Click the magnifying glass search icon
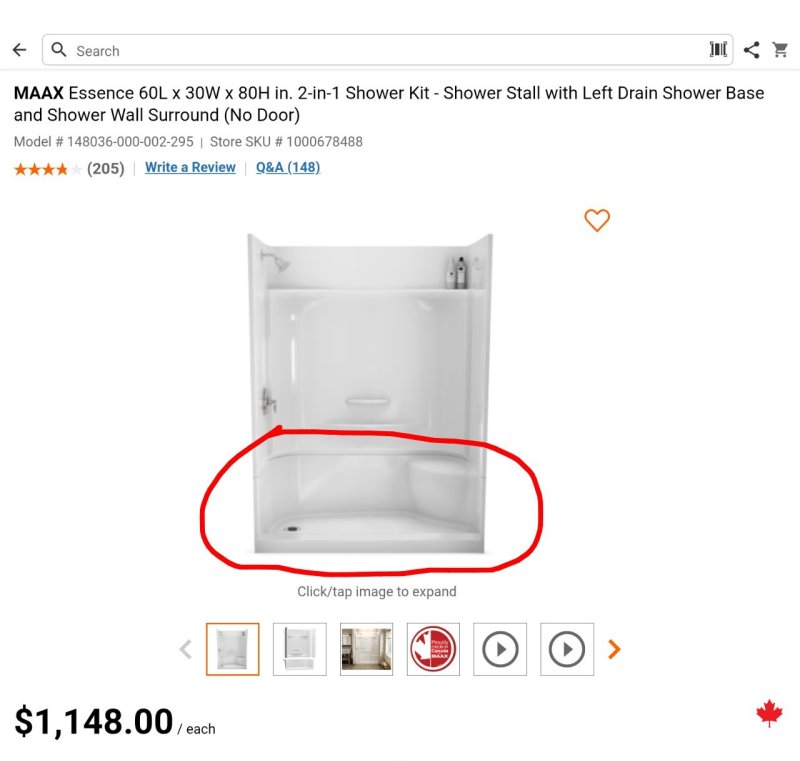Image resolution: width=800 pixels, height=761 pixels. tap(59, 50)
